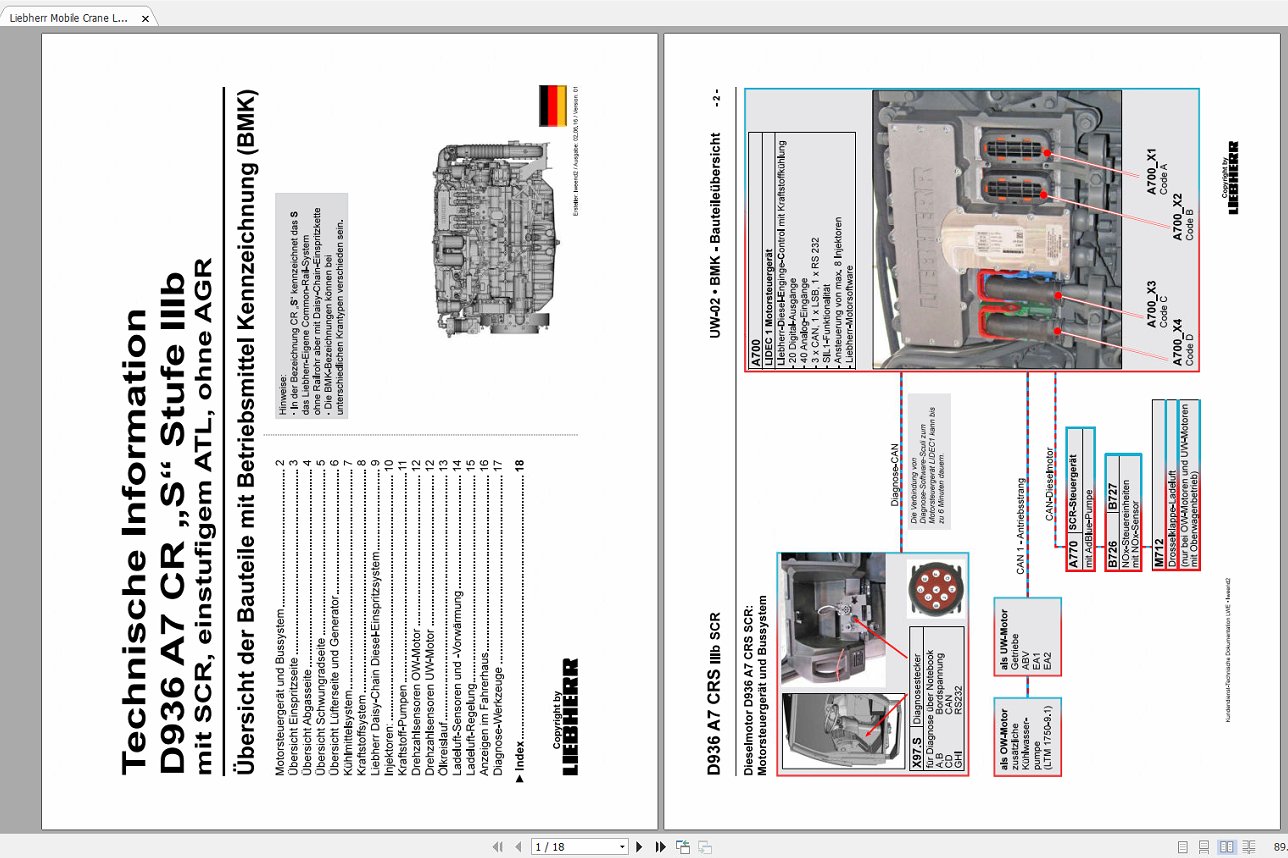
Task: Click 'Kühlmittelsystem' contents entry
Action: click(x=348, y=616)
